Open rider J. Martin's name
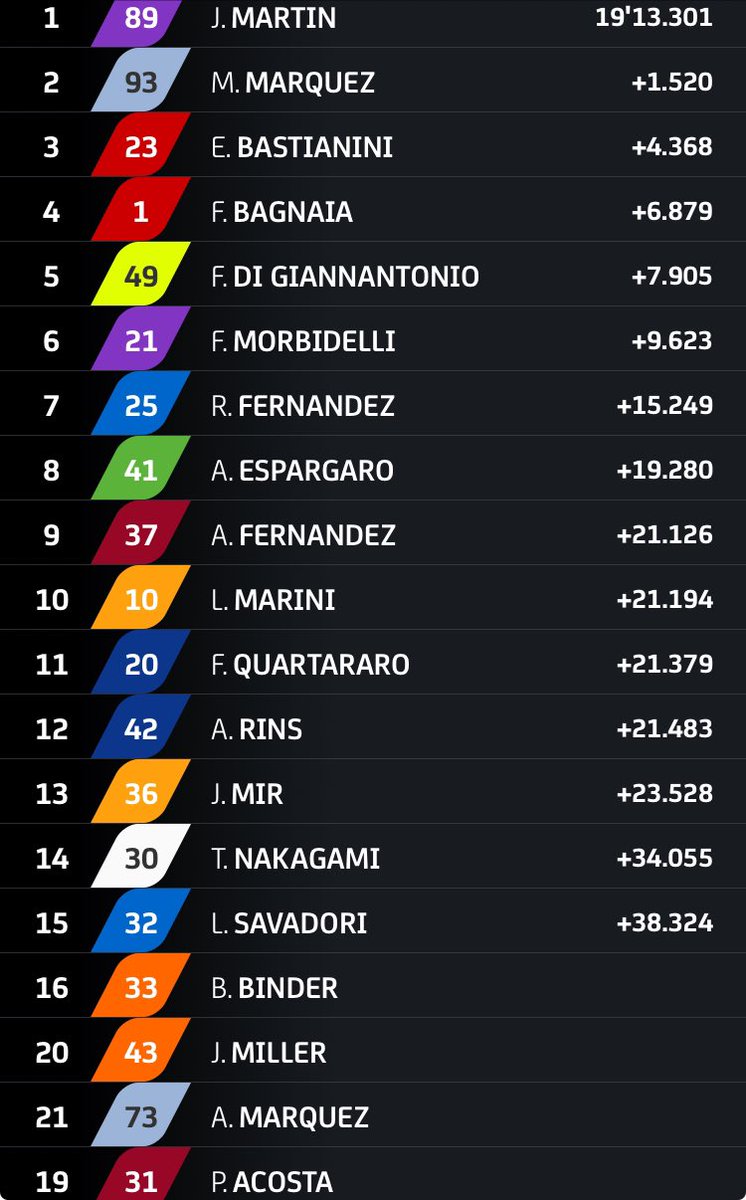The width and height of the screenshot is (746, 1200). pos(273,19)
